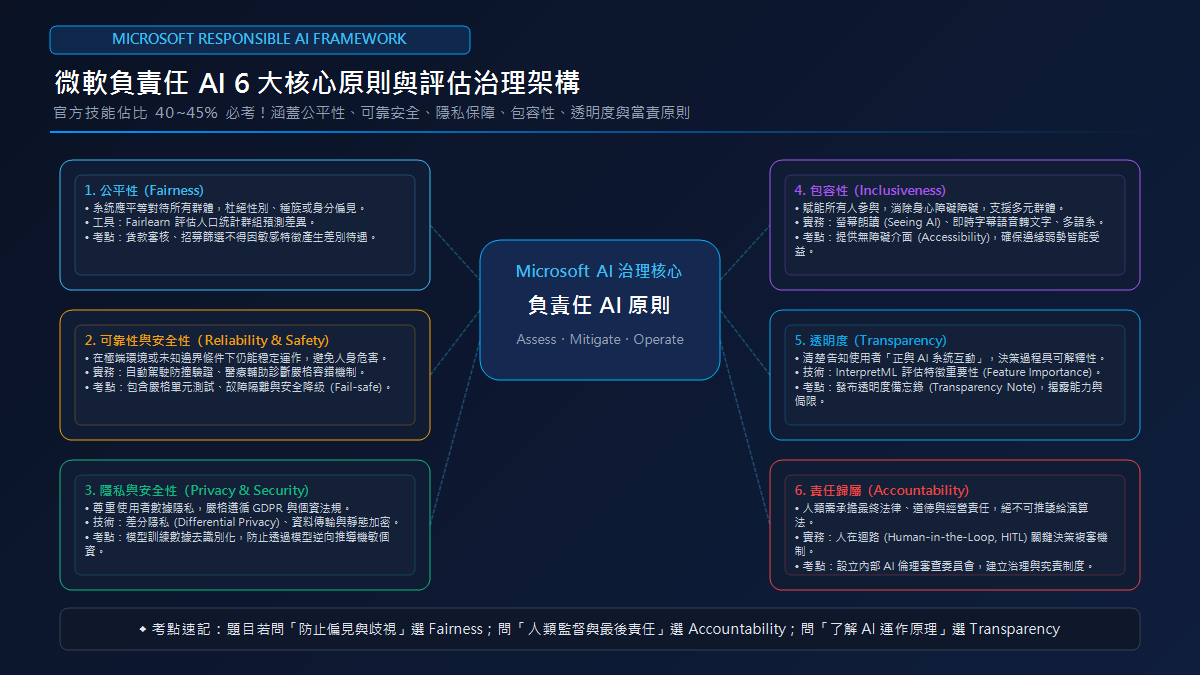Click the Accessibility exam point line

coord(947,244)
